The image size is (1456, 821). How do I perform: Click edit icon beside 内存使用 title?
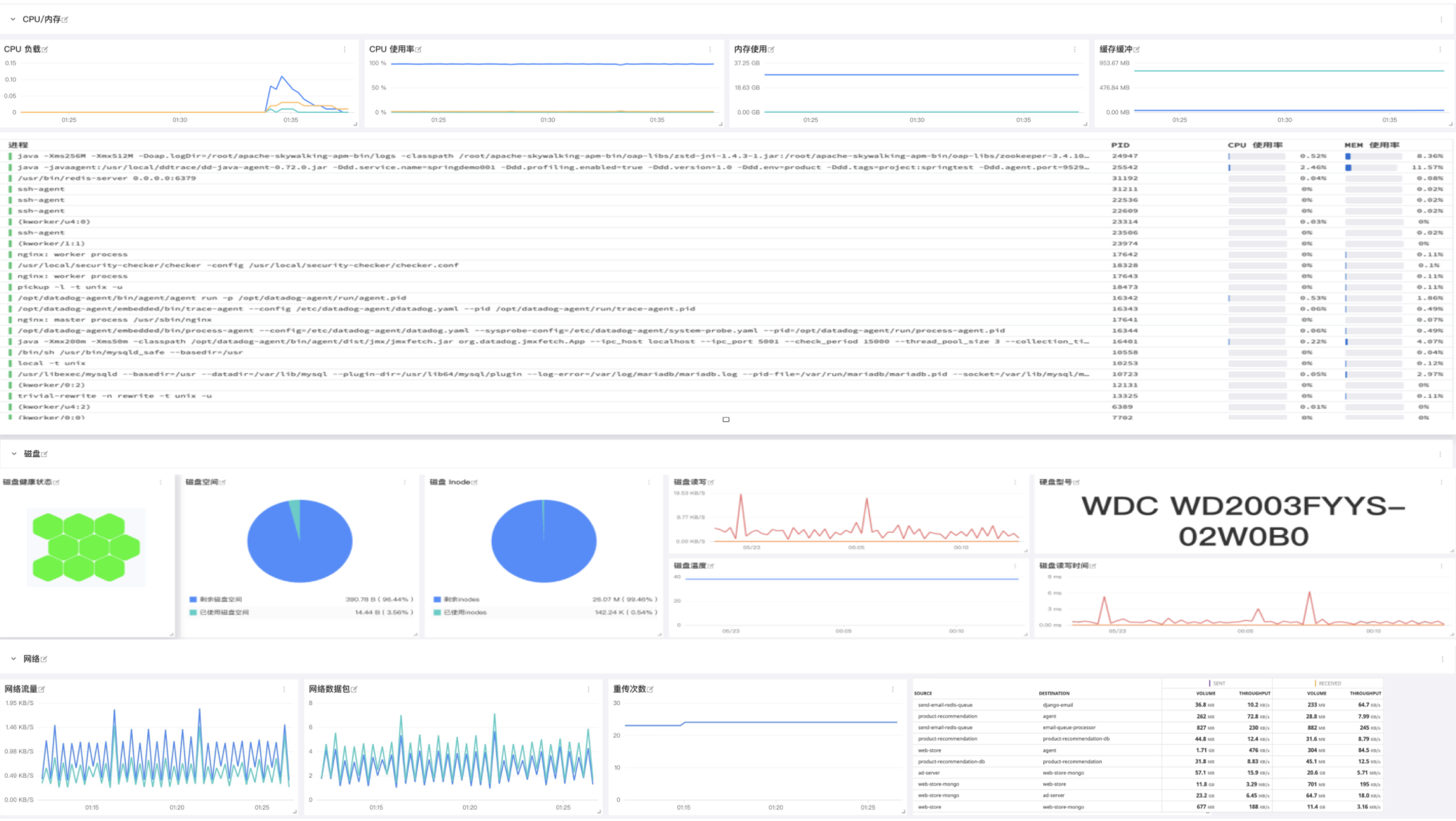pos(771,49)
